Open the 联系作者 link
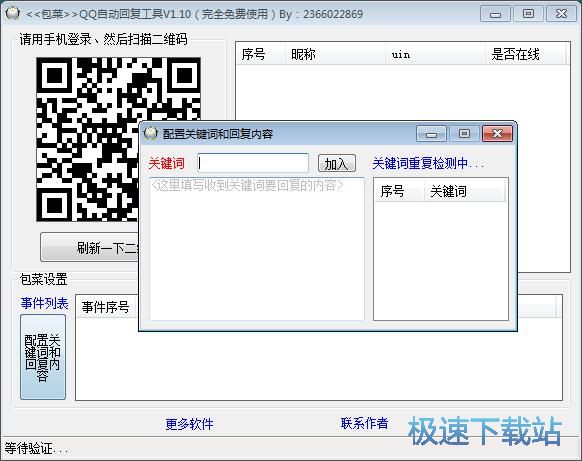Viewport: 582px width, 461px height. pyautogui.click(x=364, y=423)
